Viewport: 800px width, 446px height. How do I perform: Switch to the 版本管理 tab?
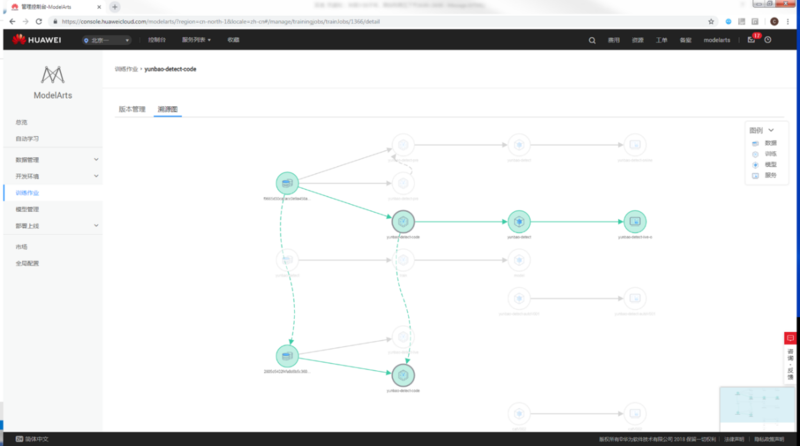pos(132,109)
